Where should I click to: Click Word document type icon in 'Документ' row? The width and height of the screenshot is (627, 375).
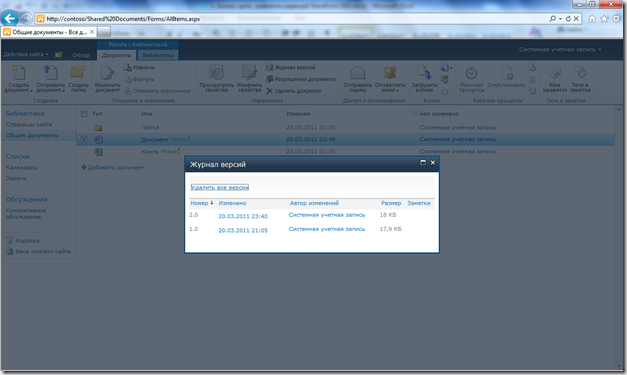coord(98,140)
